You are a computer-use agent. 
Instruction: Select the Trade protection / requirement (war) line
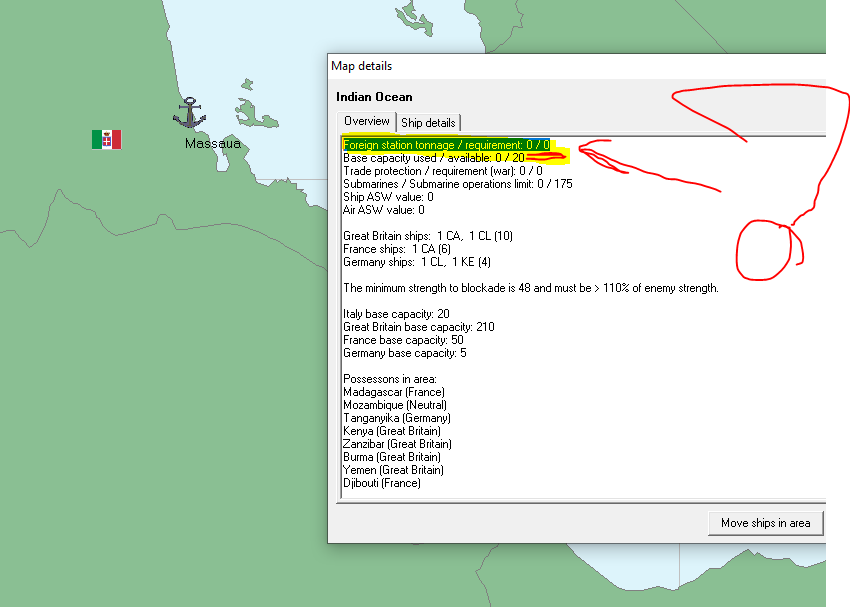pyautogui.click(x=442, y=171)
